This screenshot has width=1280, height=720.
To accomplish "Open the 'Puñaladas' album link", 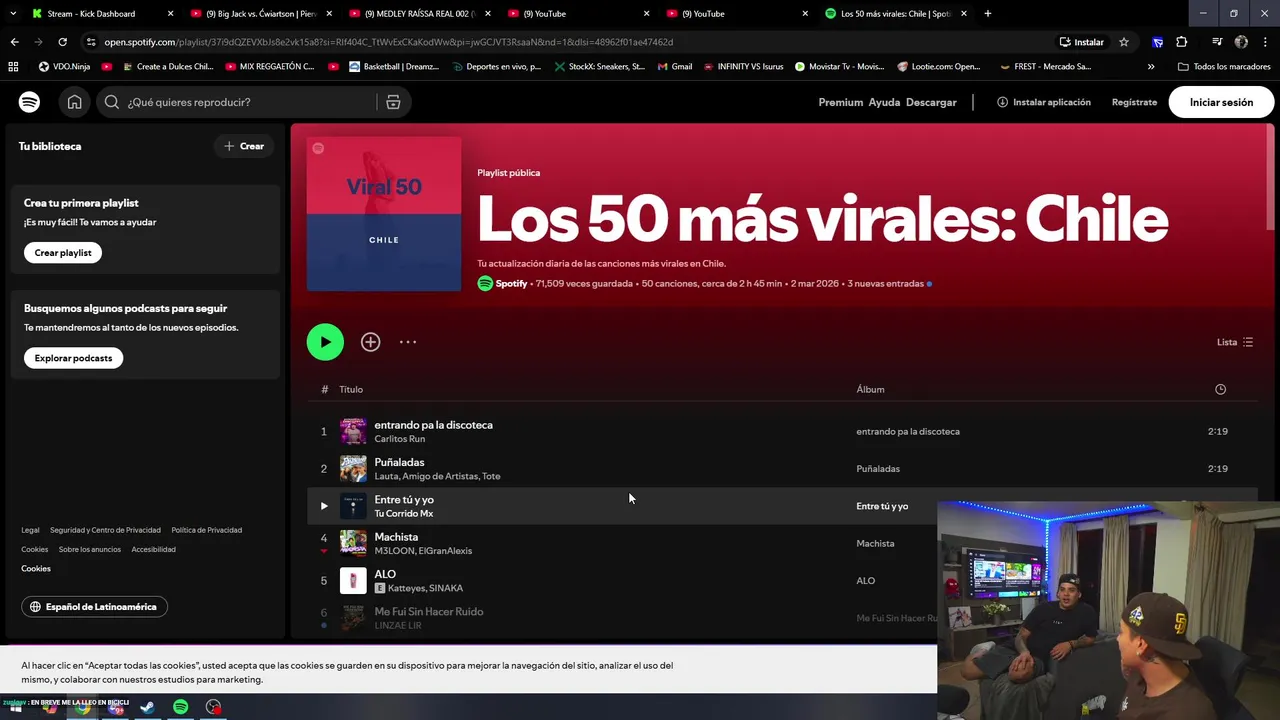I will [878, 469].
